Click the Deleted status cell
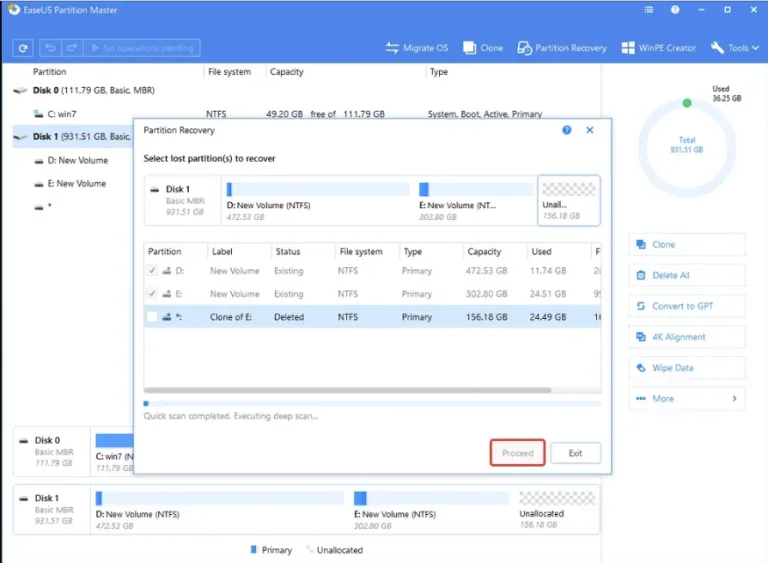 point(289,317)
